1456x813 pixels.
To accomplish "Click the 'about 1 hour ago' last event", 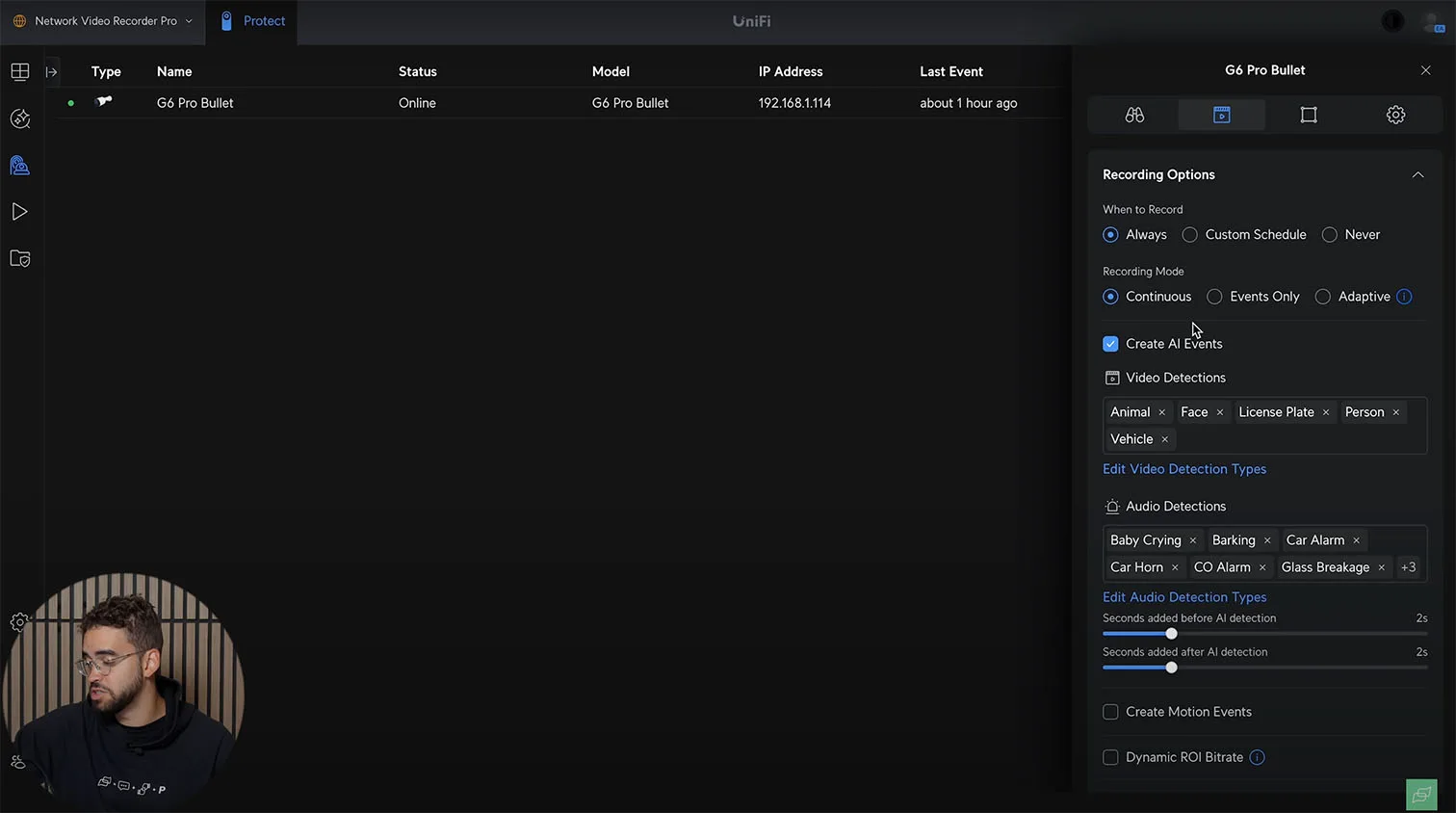I will point(969,103).
